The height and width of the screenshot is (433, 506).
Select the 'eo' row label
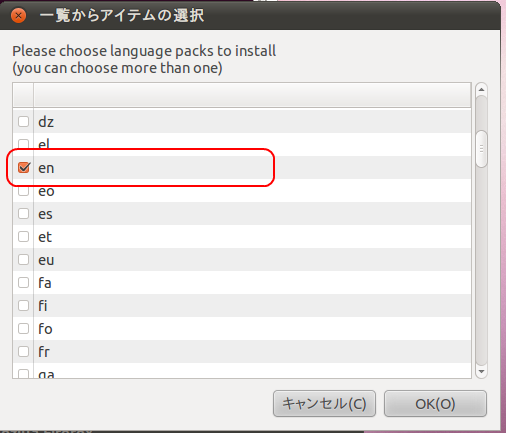(x=46, y=191)
